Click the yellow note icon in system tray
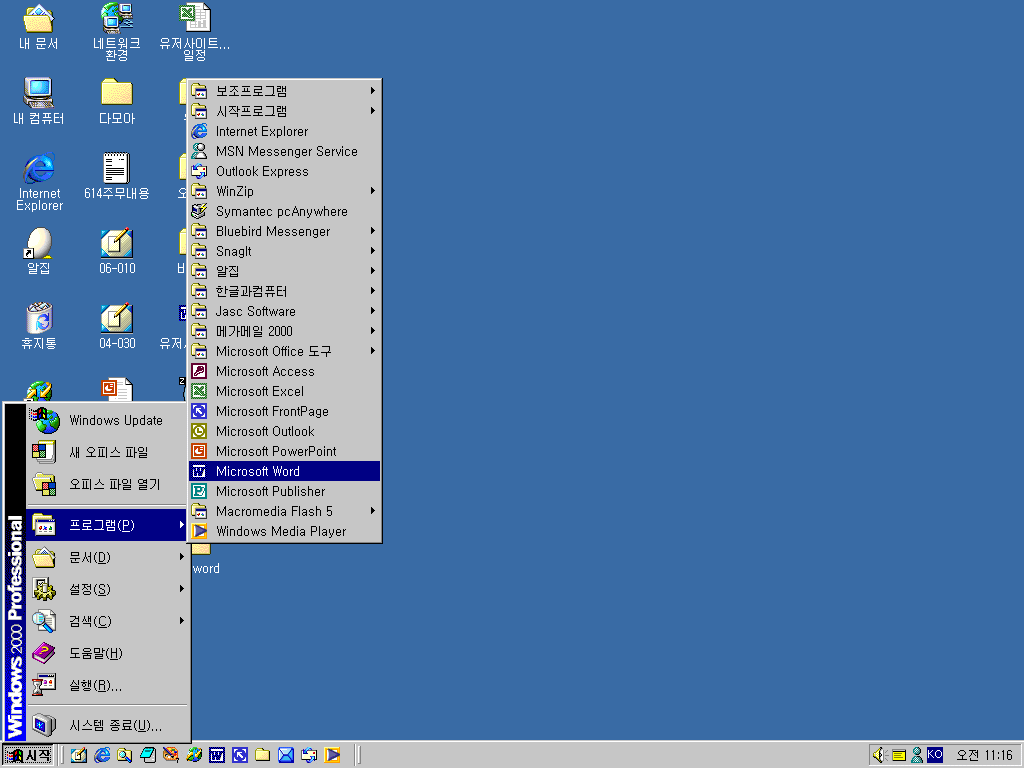This screenshot has height=768, width=1024. (899, 755)
